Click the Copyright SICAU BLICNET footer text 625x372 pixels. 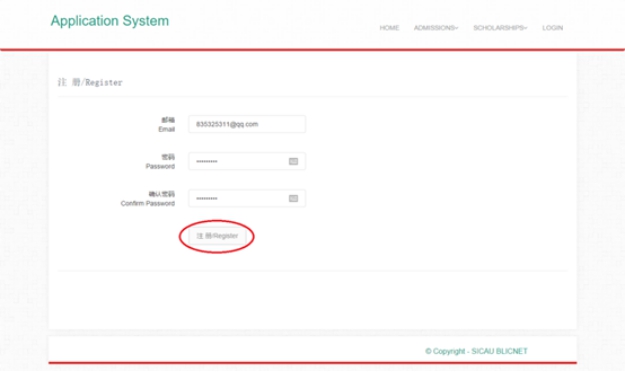476,351
